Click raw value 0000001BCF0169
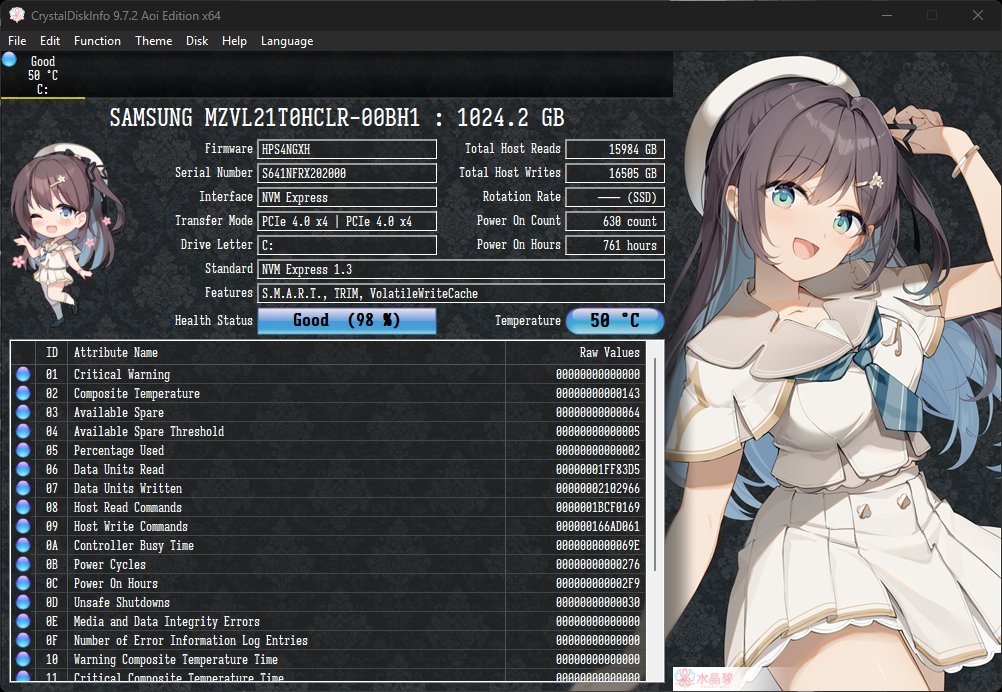 point(597,507)
